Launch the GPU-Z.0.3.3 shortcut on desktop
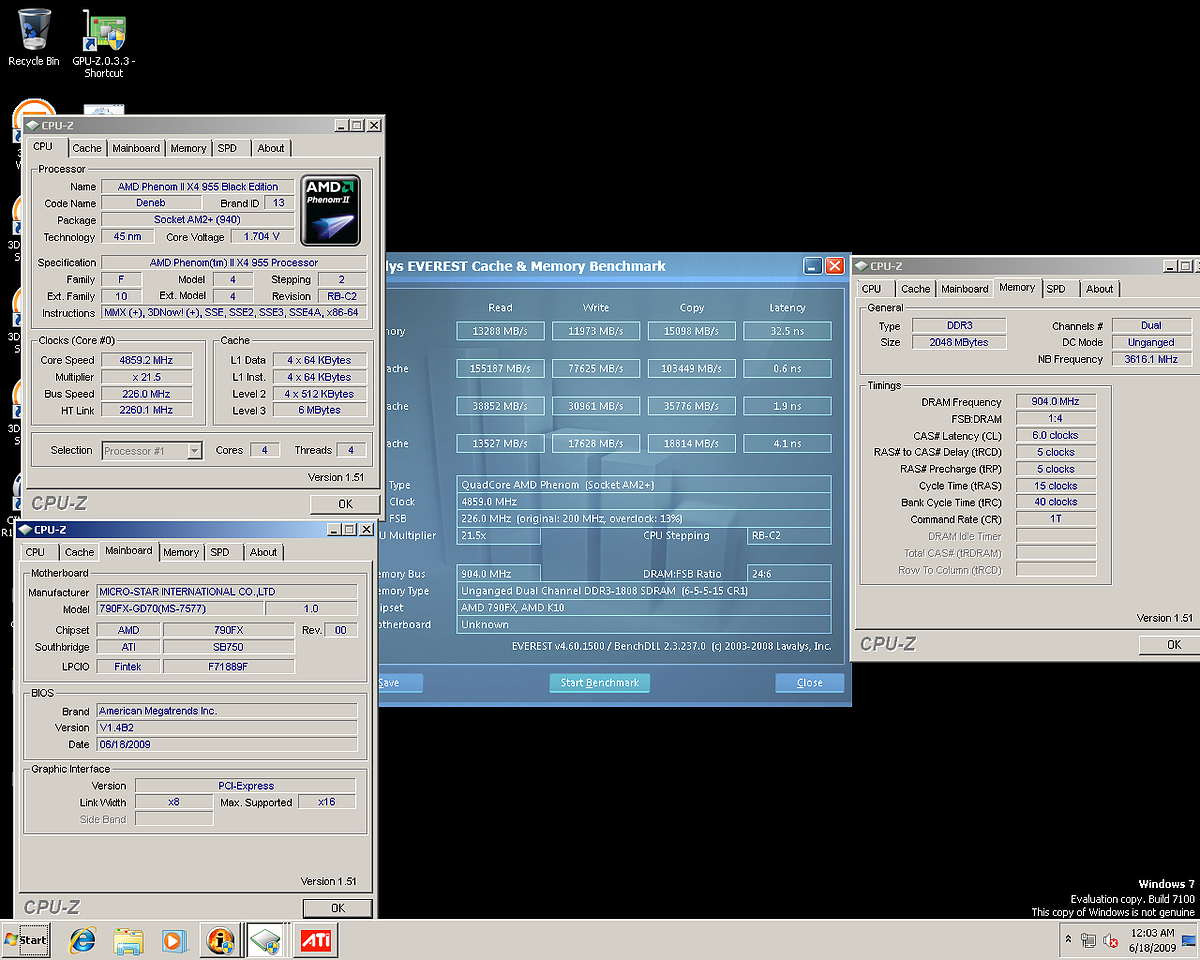This screenshot has height=960, width=1200. click(104, 44)
